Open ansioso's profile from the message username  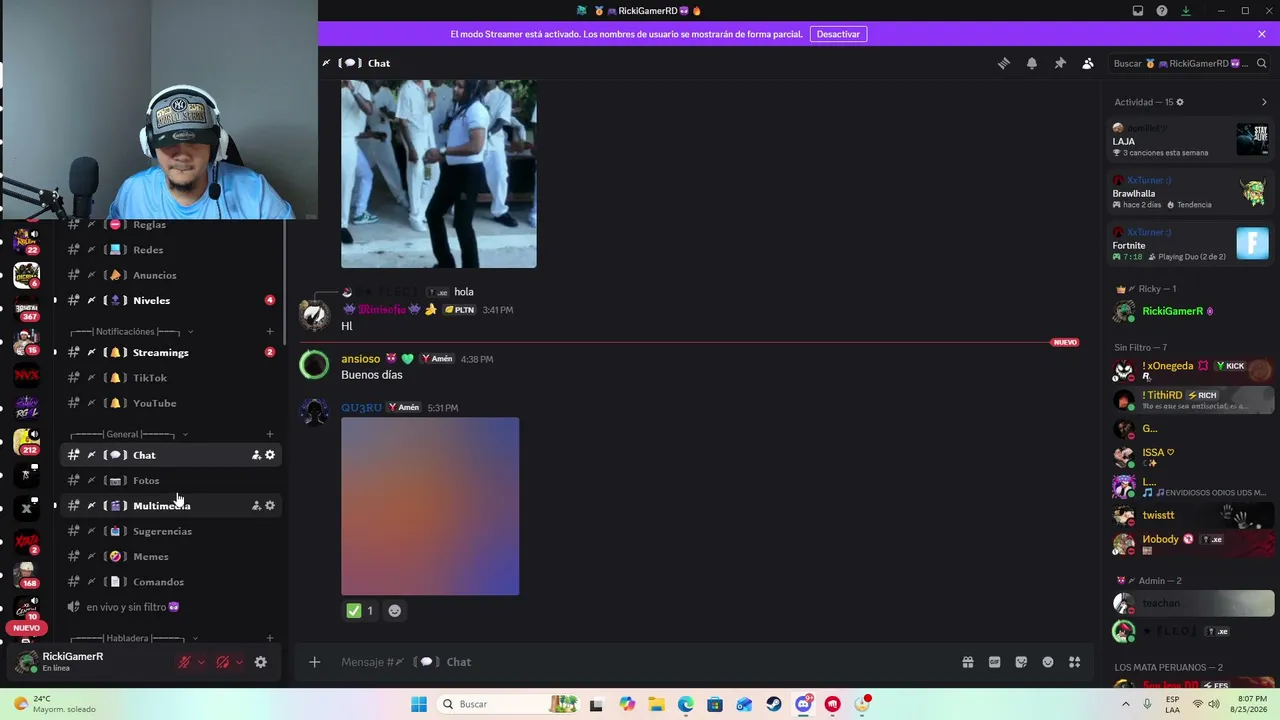coord(361,359)
